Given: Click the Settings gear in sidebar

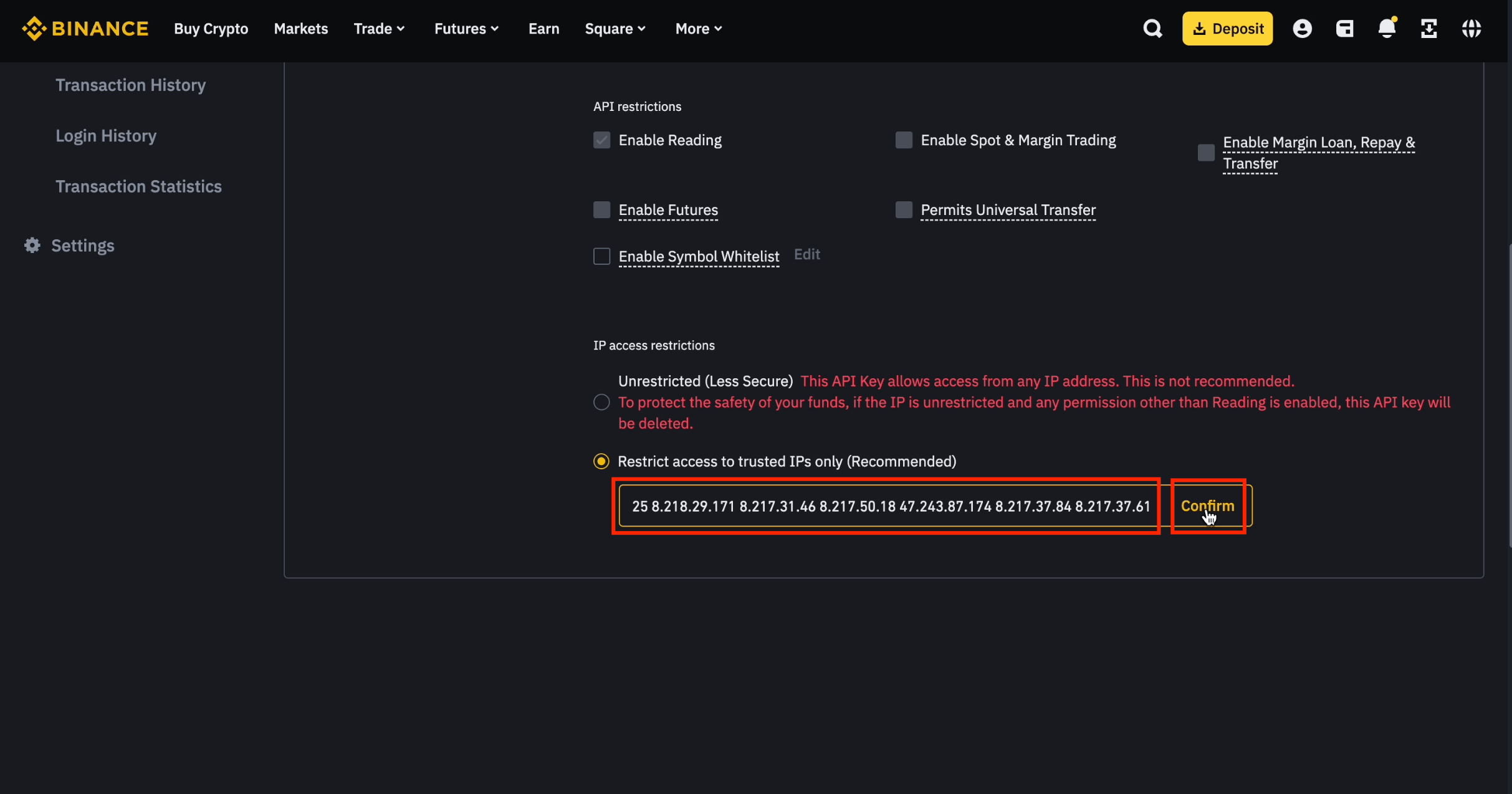Looking at the screenshot, I should point(32,246).
